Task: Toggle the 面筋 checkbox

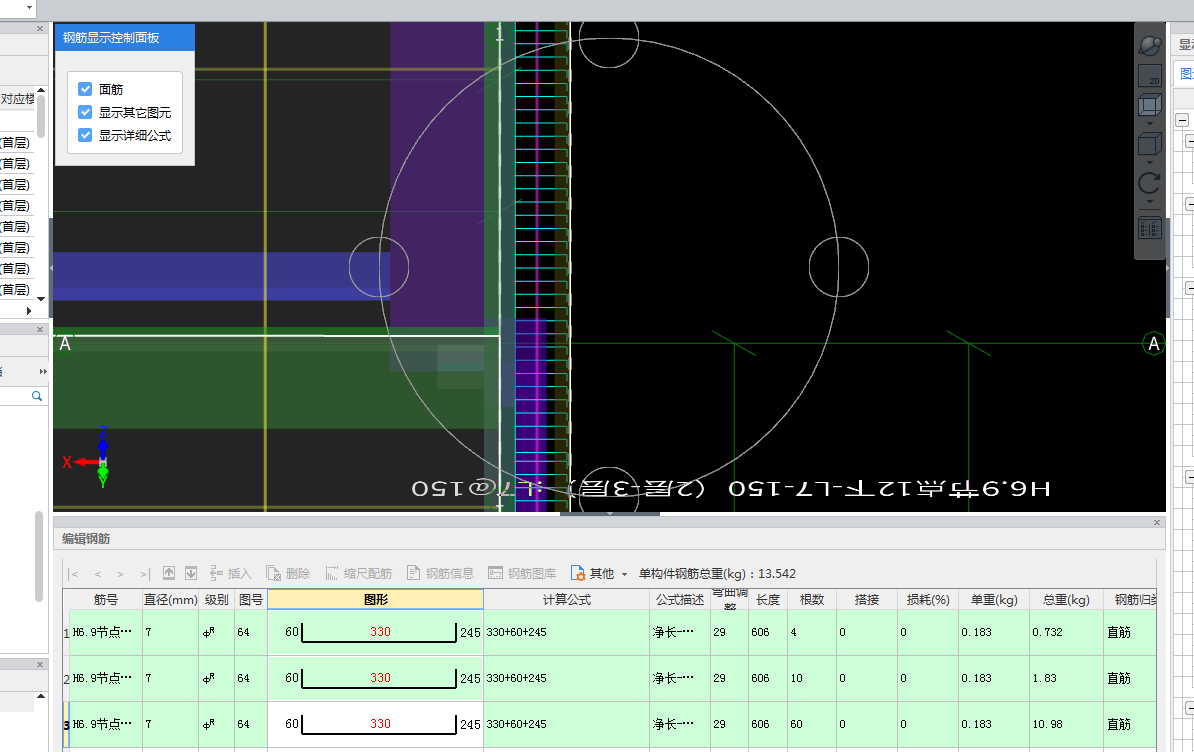Action: tap(85, 89)
